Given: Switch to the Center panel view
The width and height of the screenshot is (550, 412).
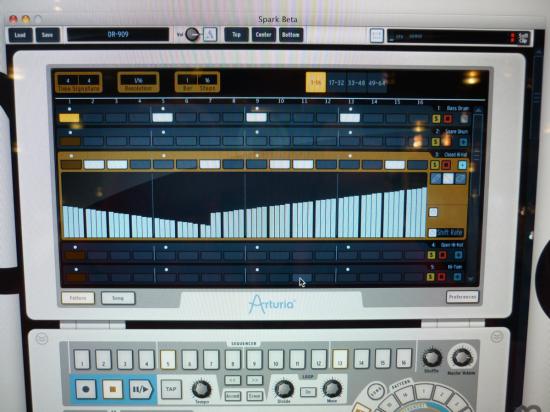Looking at the screenshot, I should coord(263,35).
